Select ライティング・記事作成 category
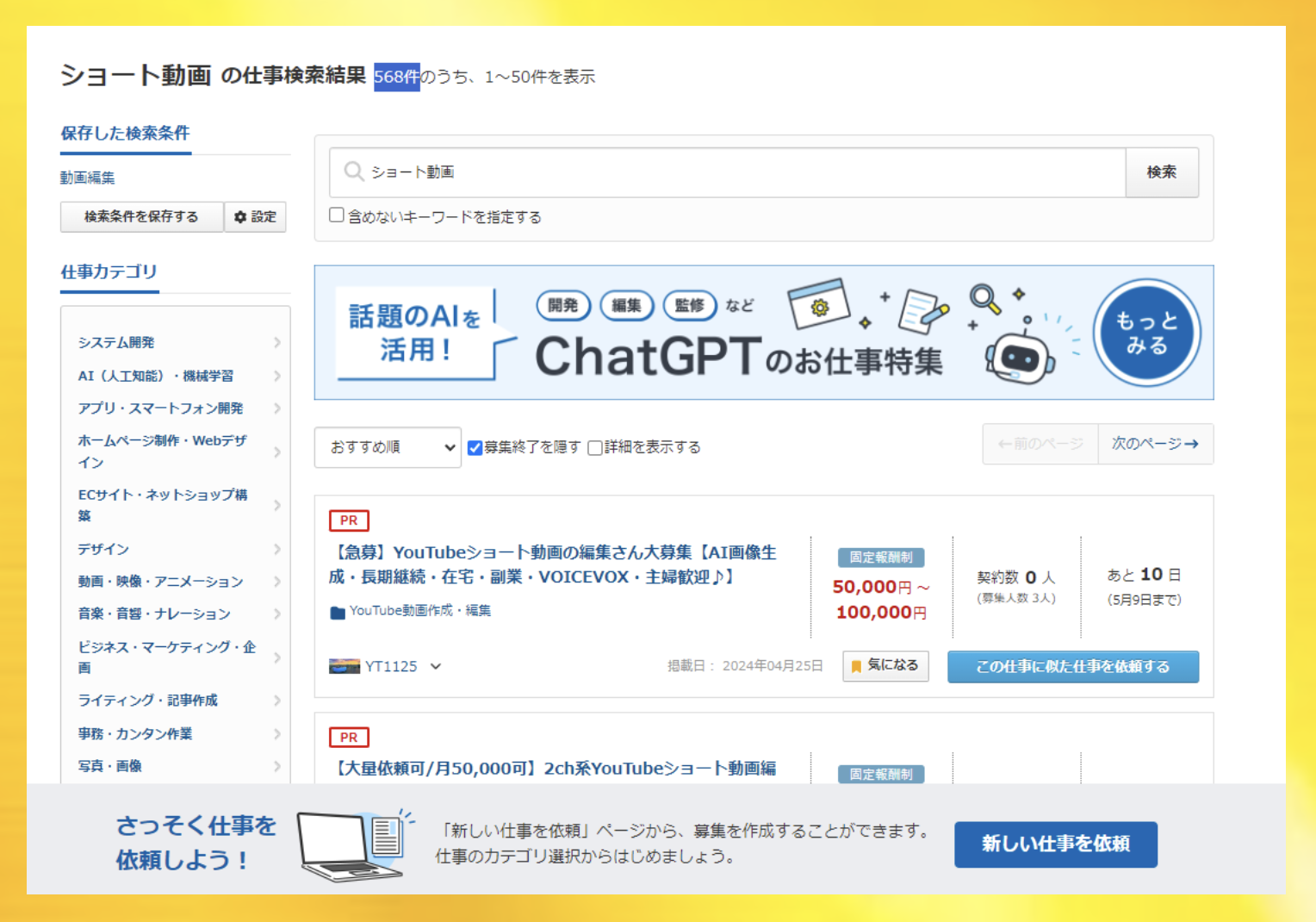Image resolution: width=1316 pixels, height=922 pixels. 148,701
